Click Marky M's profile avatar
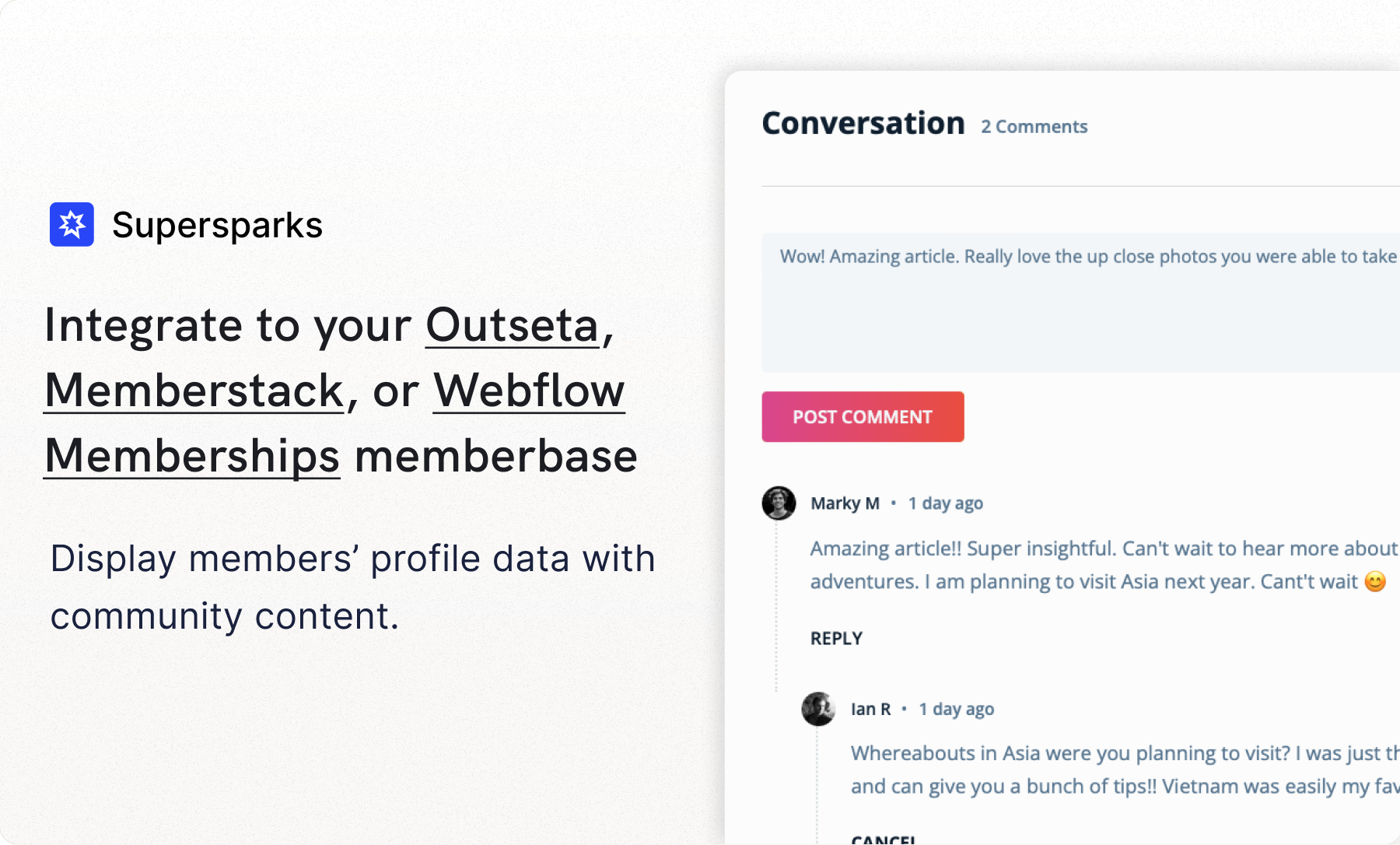Screen dimensions: 1400x845 pos(779,503)
